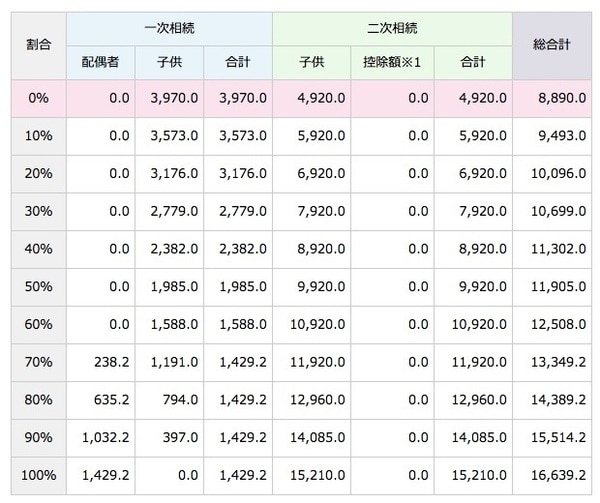Select the 13,349.2 grand total cell
This screenshot has height=503, width=600.
pyautogui.click(x=554, y=365)
